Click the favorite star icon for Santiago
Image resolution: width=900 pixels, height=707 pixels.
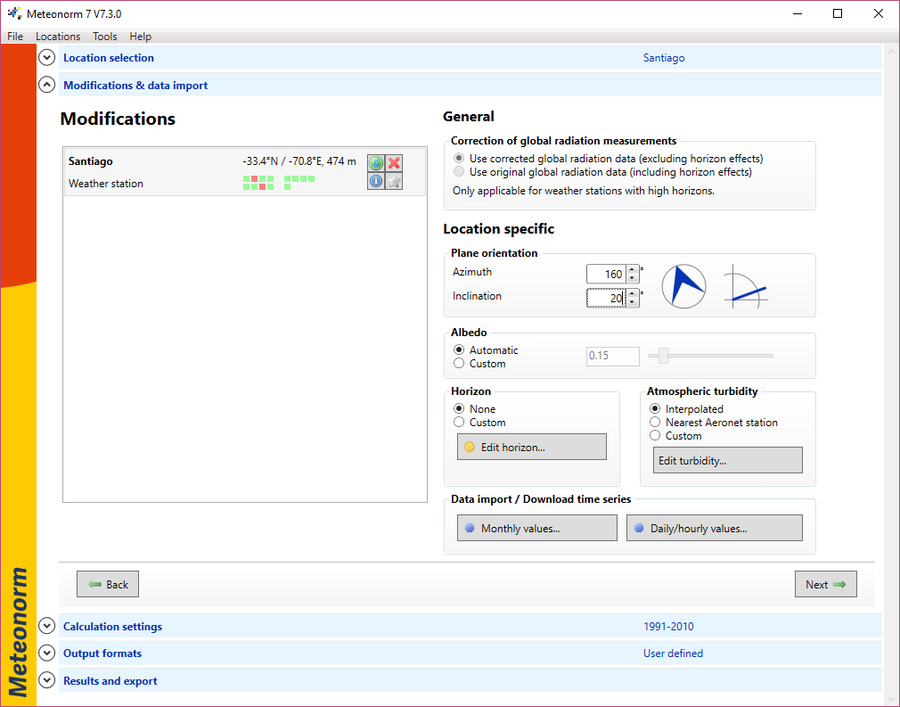tap(394, 181)
